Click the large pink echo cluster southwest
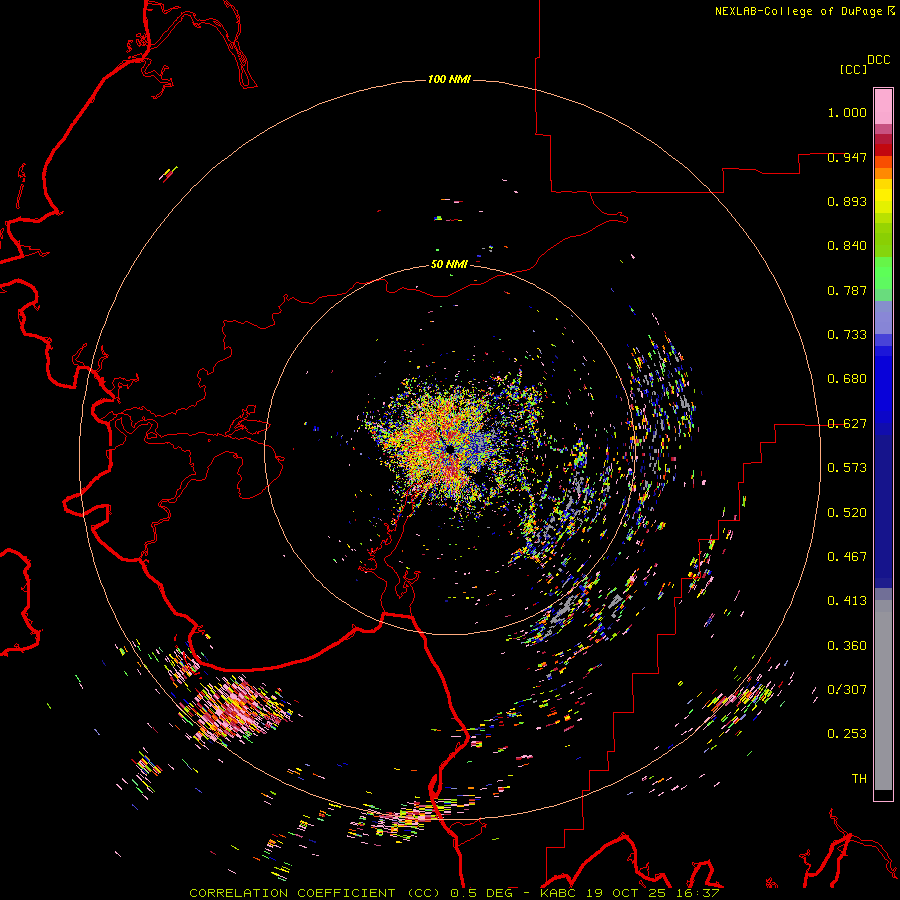Screen dimensions: 900x900 [x=236, y=709]
